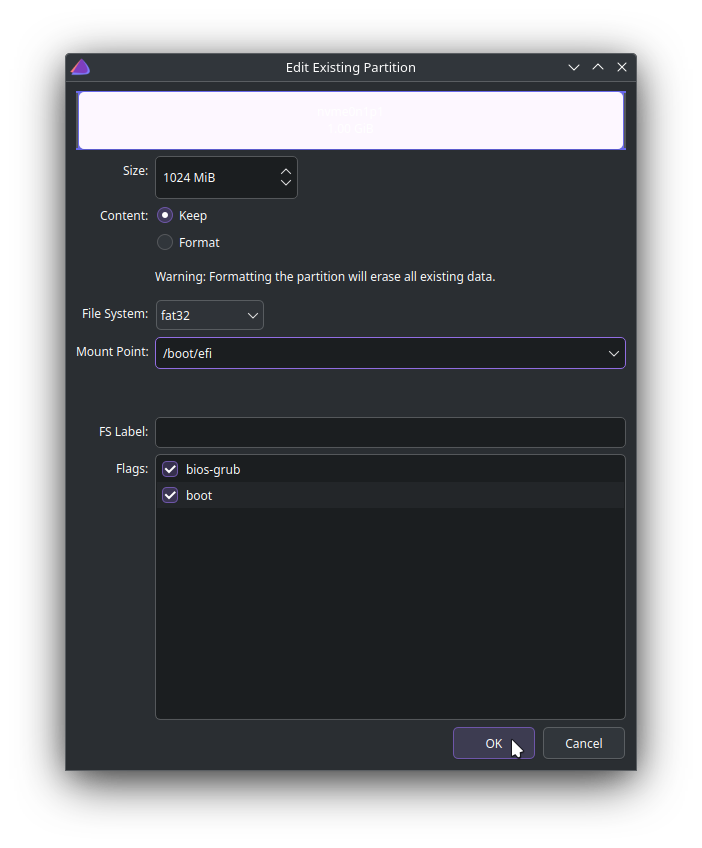Click the nvme0n1p1 partition bar preview
The image size is (702, 848).
tap(351, 120)
